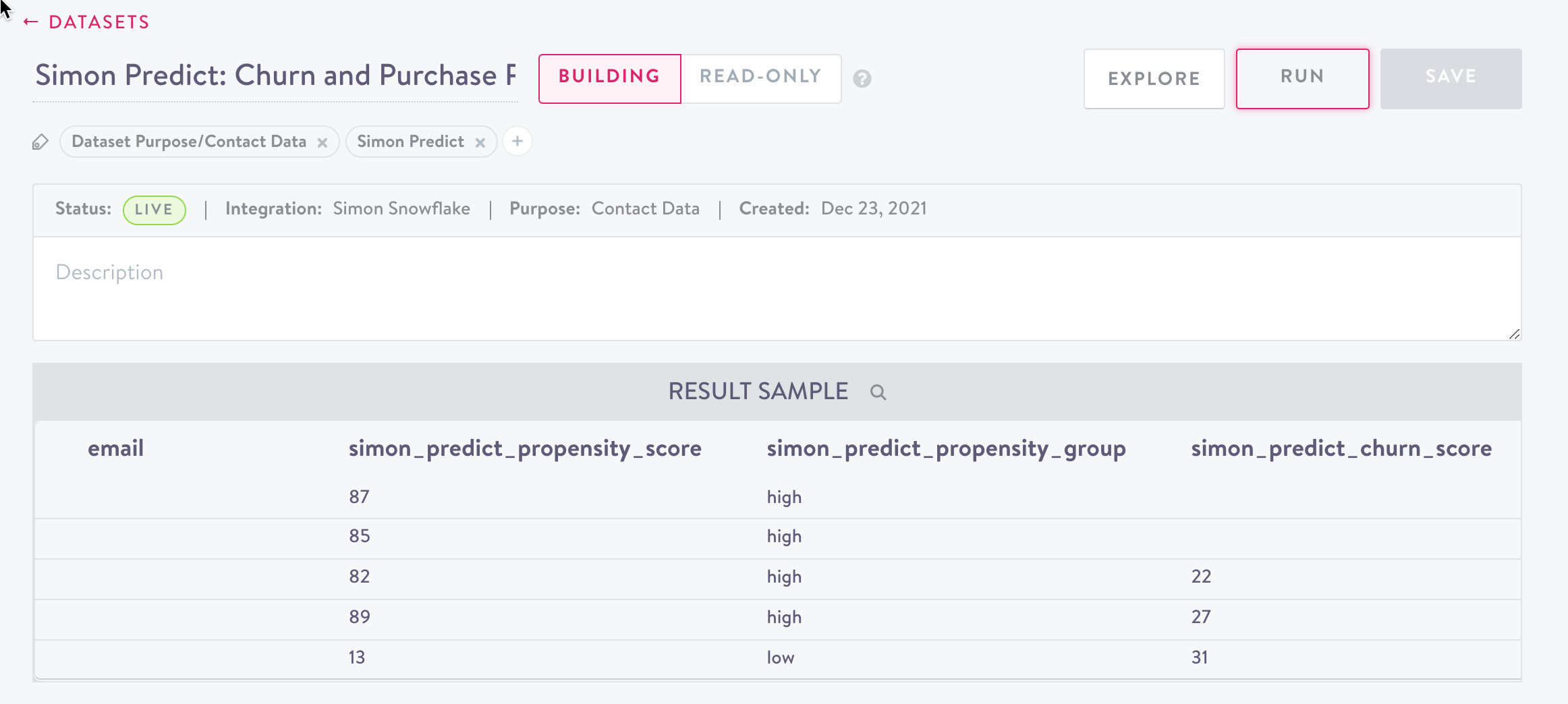Select churn score value 31
The image size is (1568, 704).
pyautogui.click(x=1200, y=657)
